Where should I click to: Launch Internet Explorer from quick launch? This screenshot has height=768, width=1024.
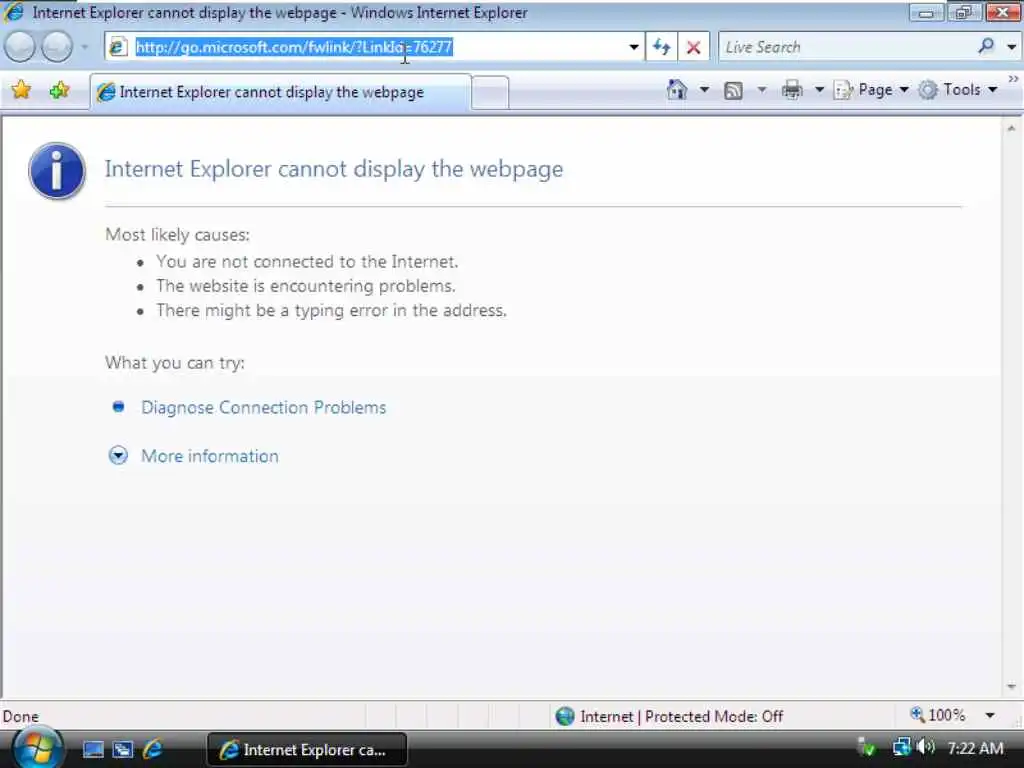pyautogui.click(x=152, y=749)
